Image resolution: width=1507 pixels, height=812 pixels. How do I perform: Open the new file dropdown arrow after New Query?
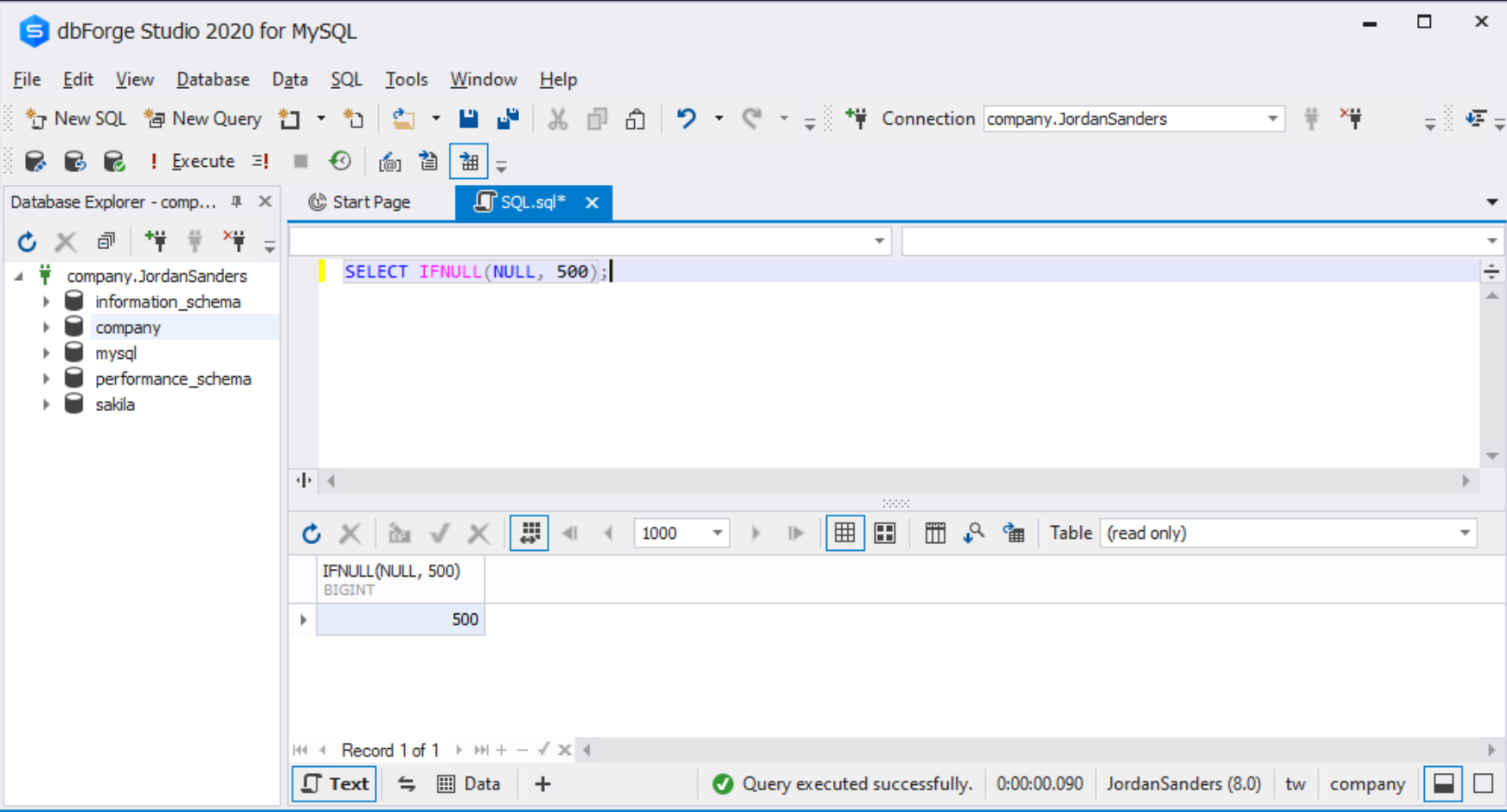[321, 118]
